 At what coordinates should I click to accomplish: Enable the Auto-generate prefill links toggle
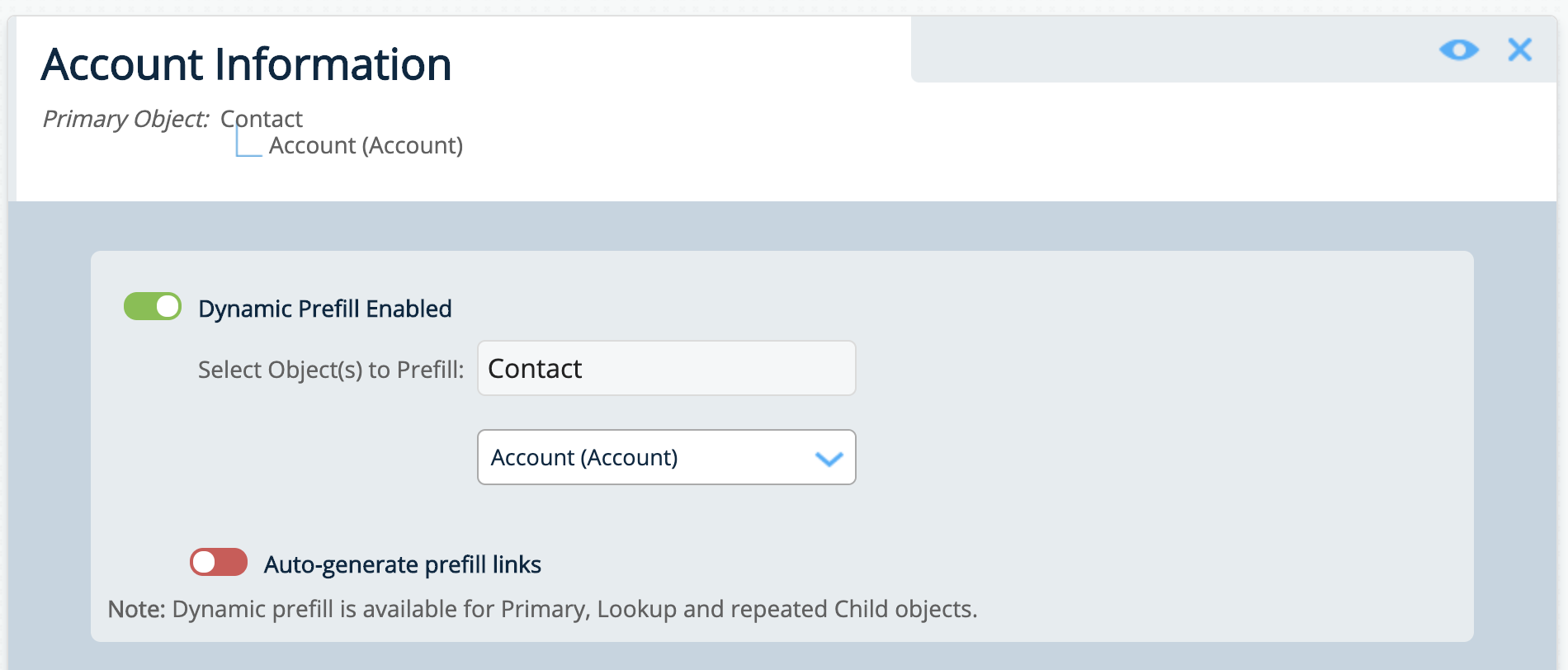tap(219, 563)
